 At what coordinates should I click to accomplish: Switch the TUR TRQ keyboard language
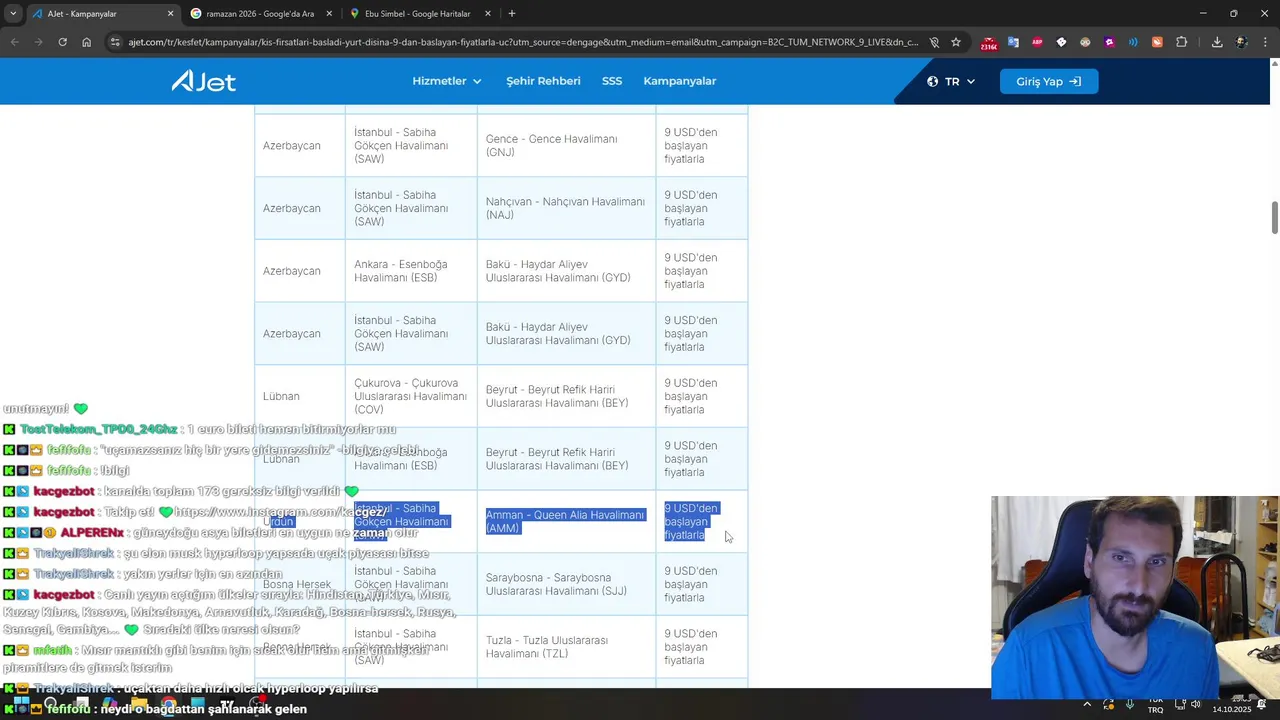click(x=1155, y=705)
